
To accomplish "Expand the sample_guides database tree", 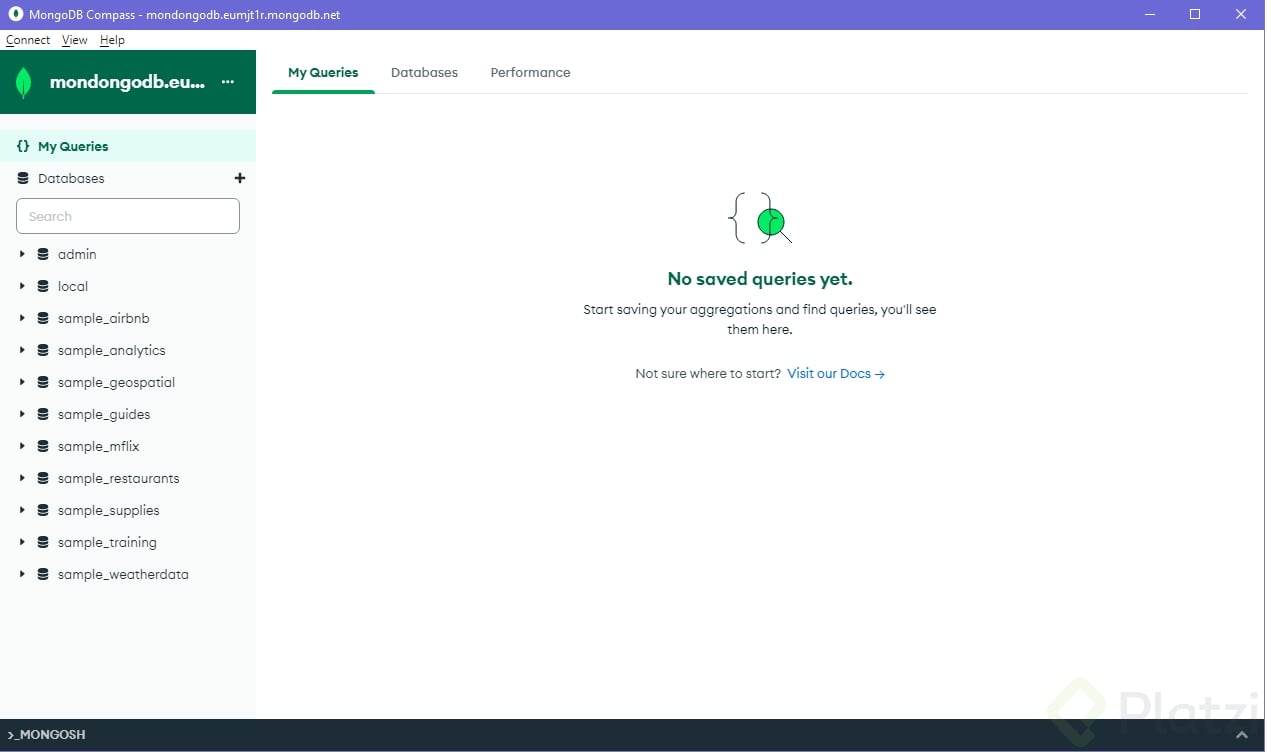I will click(22, 414).
